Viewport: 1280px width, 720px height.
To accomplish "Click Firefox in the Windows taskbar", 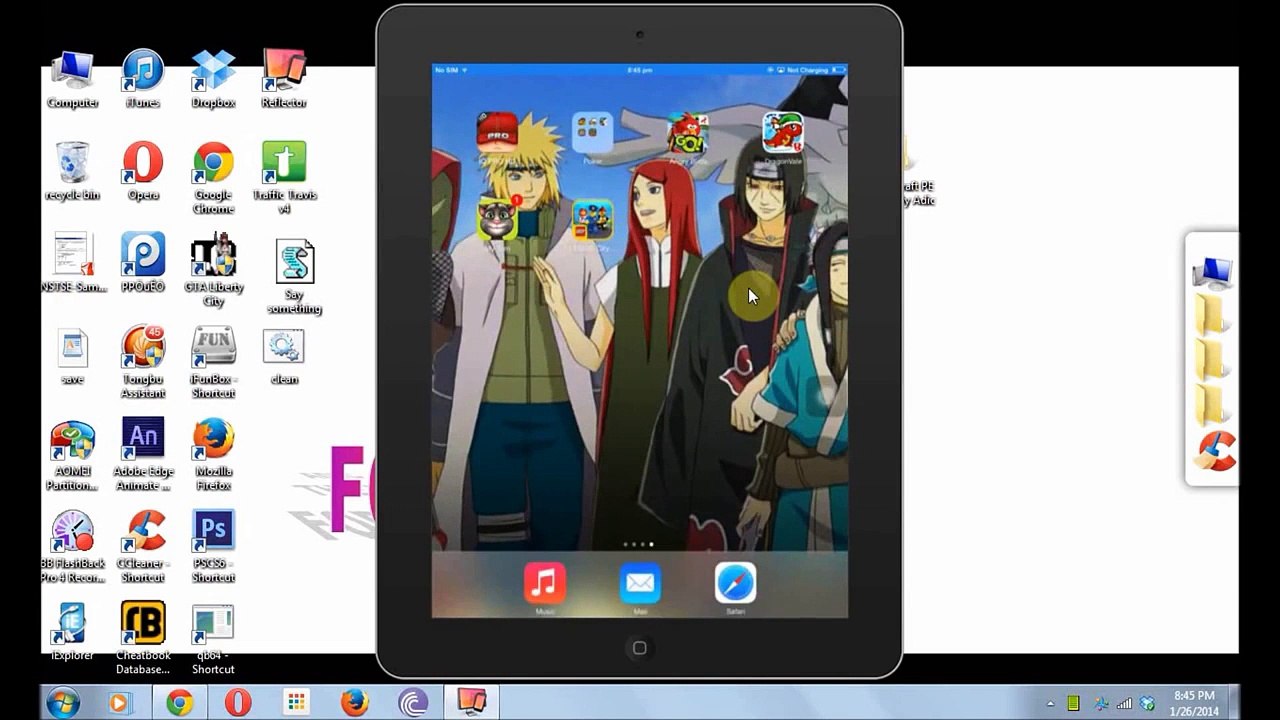I will coord(355,703).
